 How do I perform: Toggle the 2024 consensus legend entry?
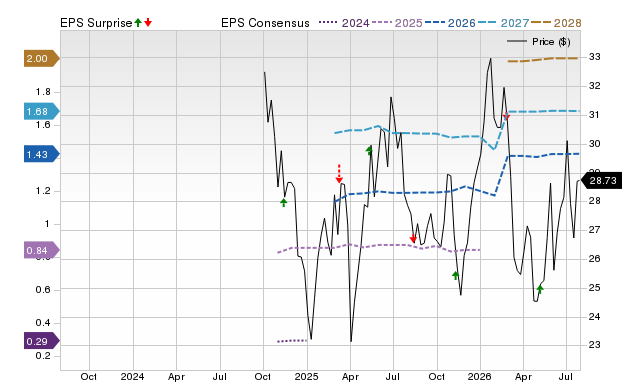coord(344,23)
